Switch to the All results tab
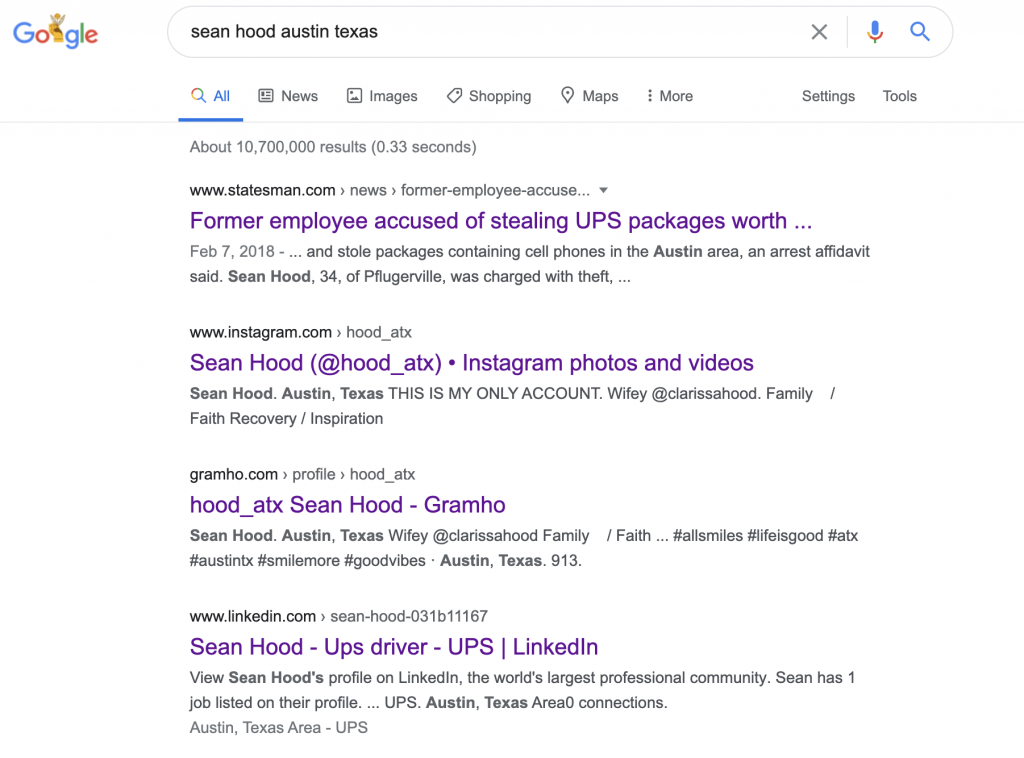Image resolution: width=1024 pixels, height=758 pixels. [x=210, y=96]
